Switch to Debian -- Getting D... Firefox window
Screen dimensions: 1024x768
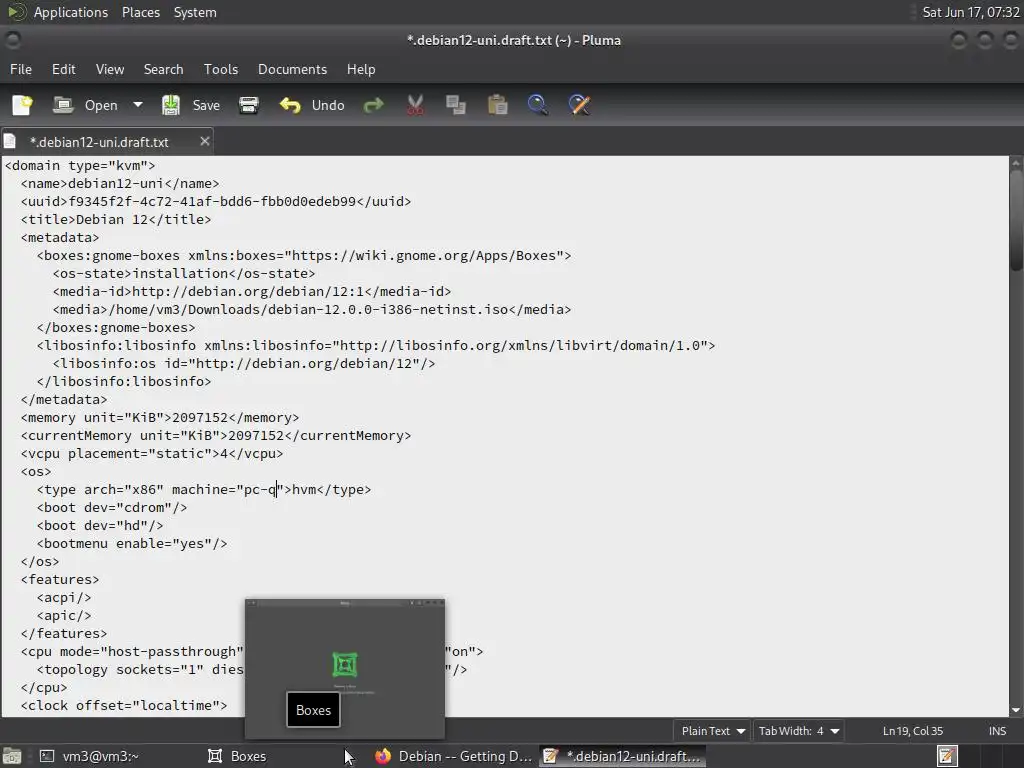click(x=453, y=756)
